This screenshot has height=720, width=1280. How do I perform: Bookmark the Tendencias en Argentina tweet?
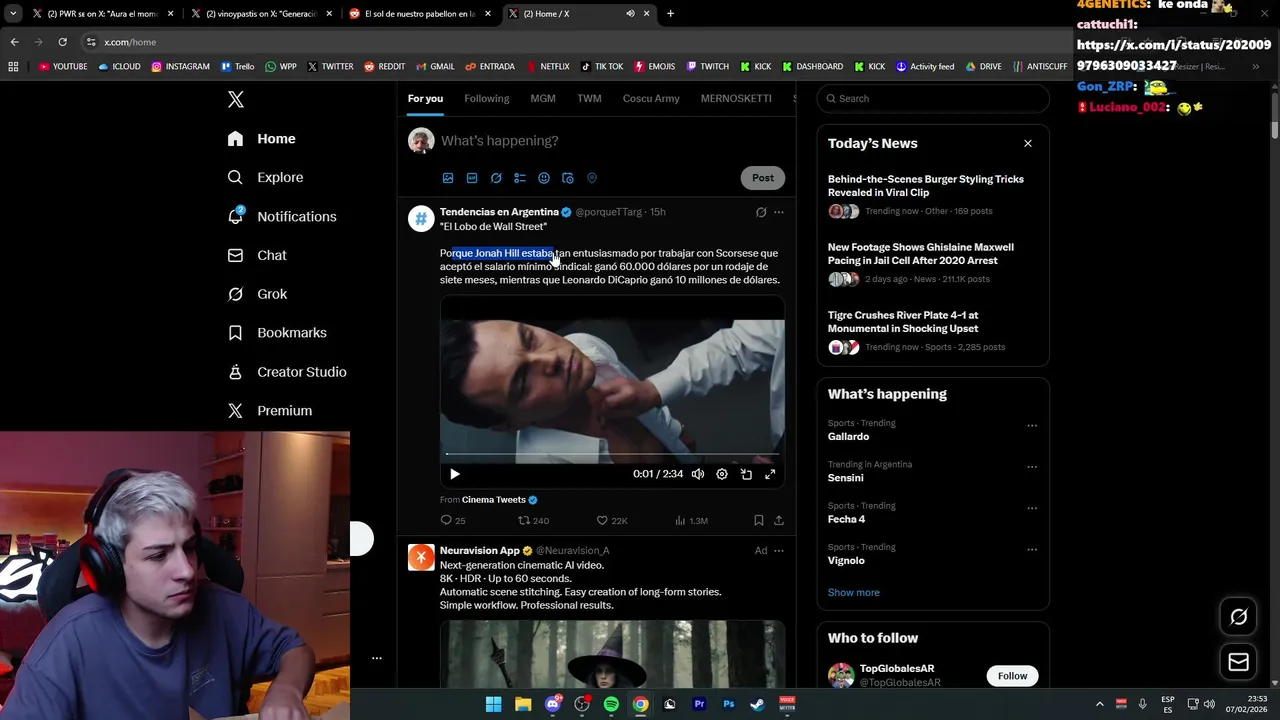pyautogui.click(x=759, y=521)
